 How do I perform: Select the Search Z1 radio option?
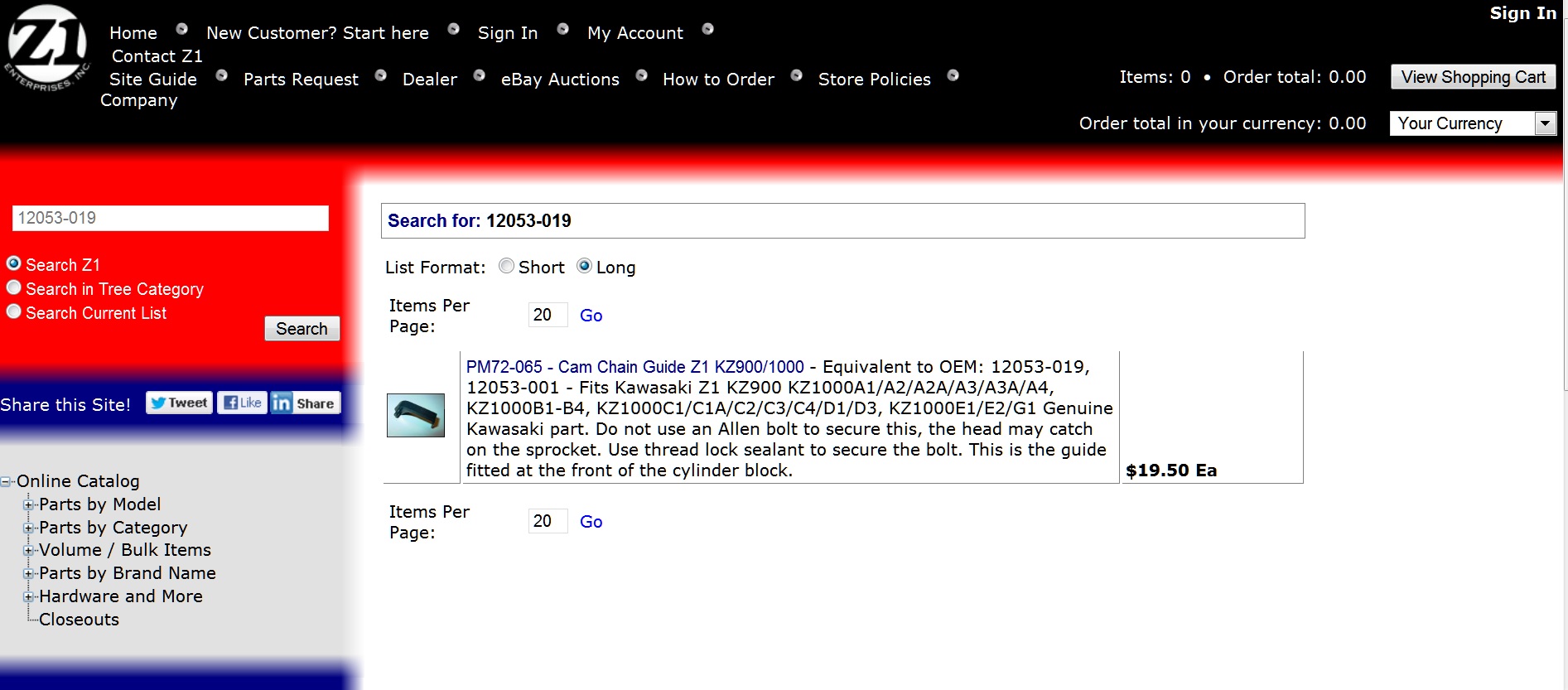click(13, 263)
